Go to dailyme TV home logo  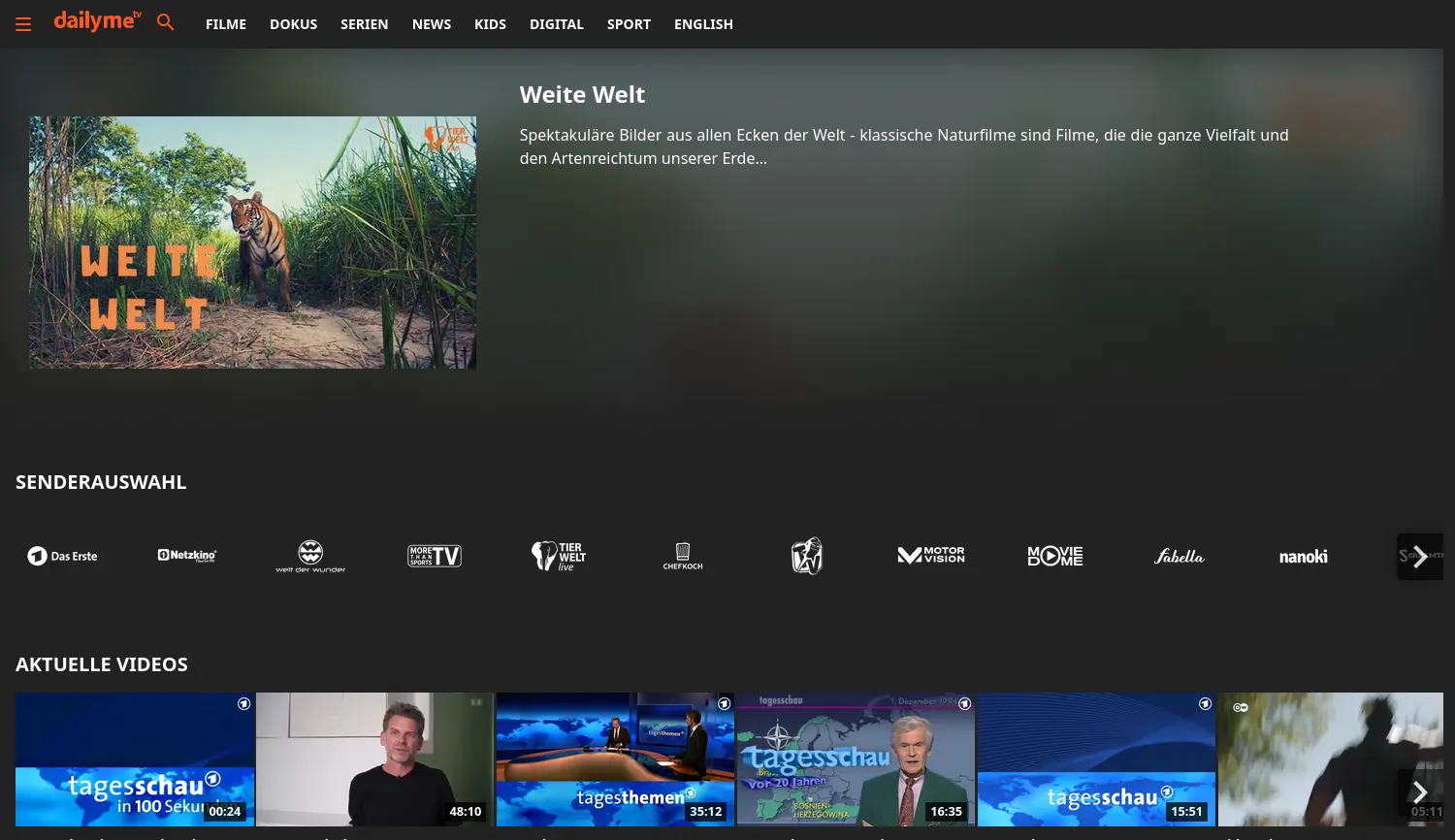97,21
